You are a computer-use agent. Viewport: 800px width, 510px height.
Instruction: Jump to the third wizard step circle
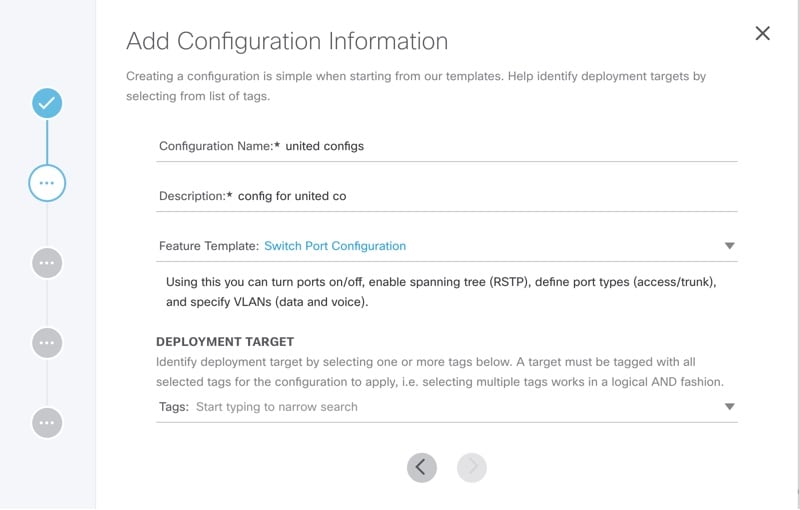pyautogui.click(x=47, y=263)
